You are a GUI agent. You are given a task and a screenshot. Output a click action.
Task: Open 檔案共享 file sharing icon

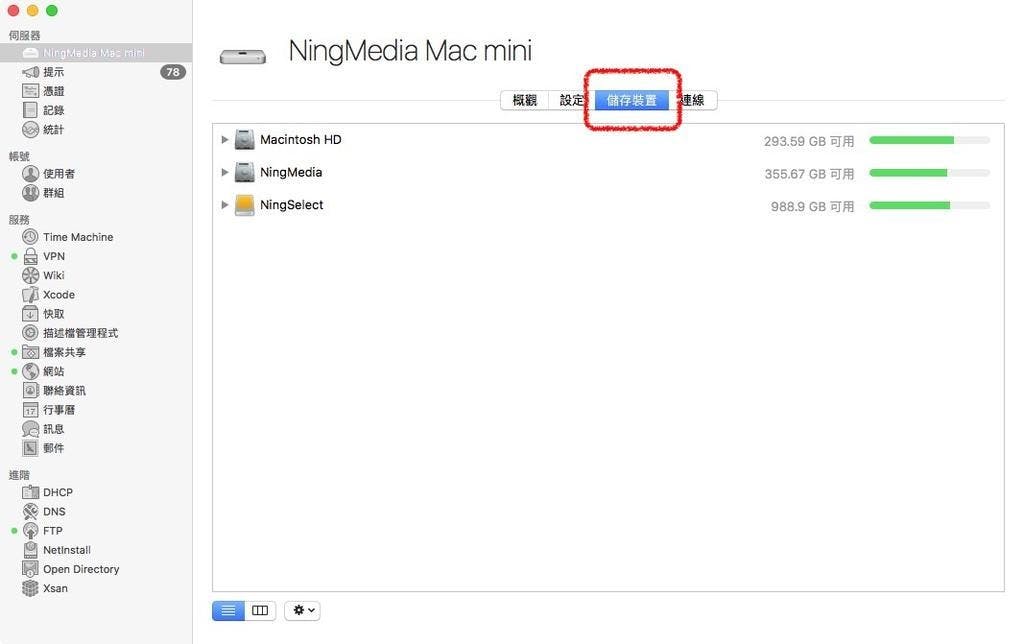click(x=31, y=352)
